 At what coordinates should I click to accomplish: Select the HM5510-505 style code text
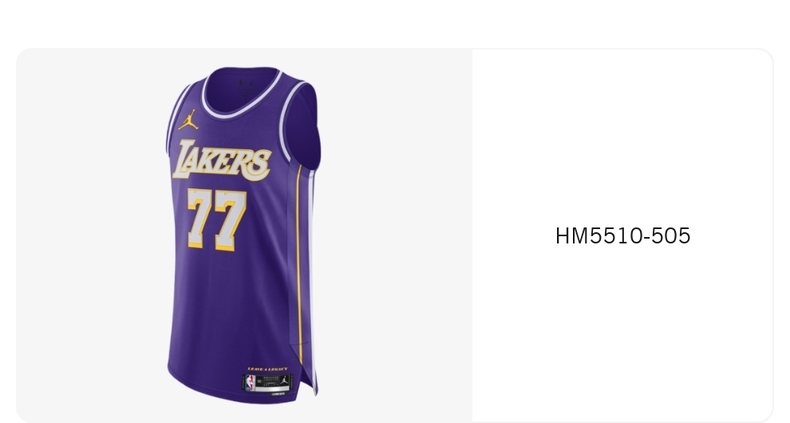(623, 236)
